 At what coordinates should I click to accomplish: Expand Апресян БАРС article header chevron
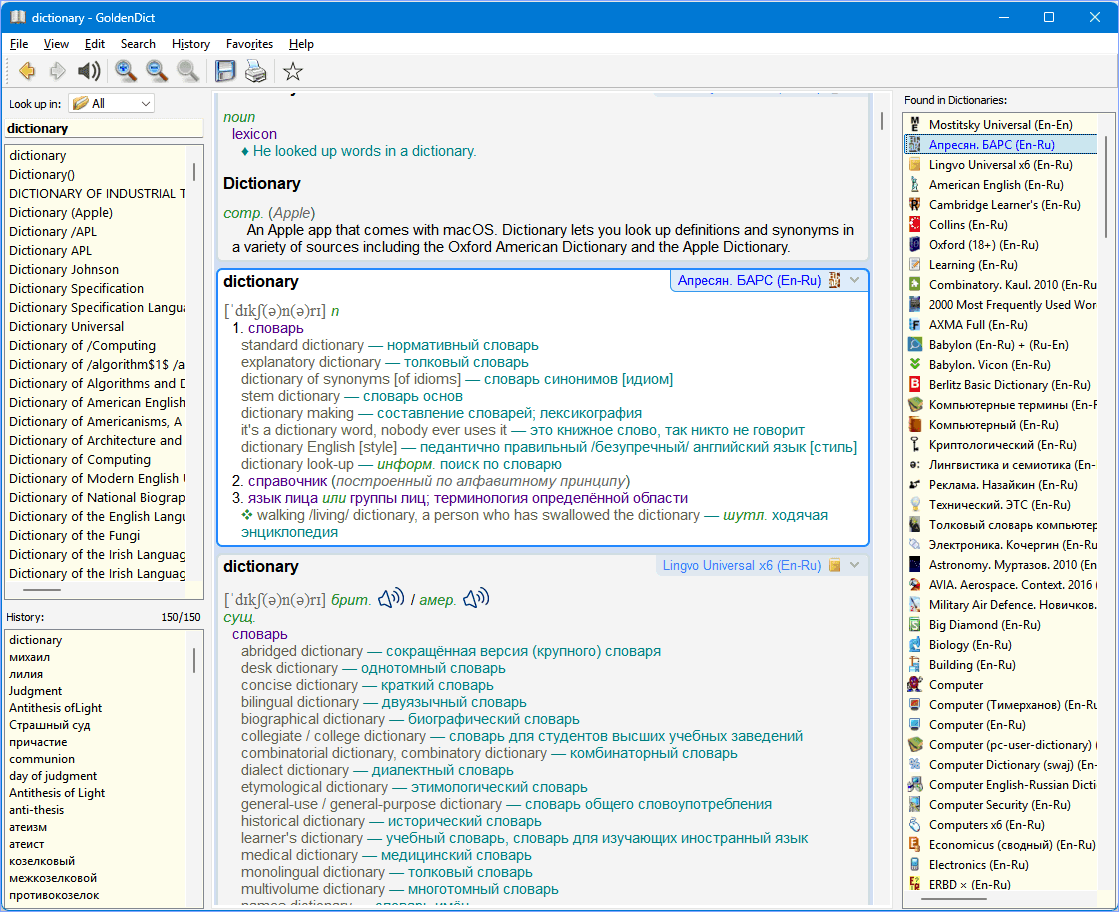(x=855, y=280)
